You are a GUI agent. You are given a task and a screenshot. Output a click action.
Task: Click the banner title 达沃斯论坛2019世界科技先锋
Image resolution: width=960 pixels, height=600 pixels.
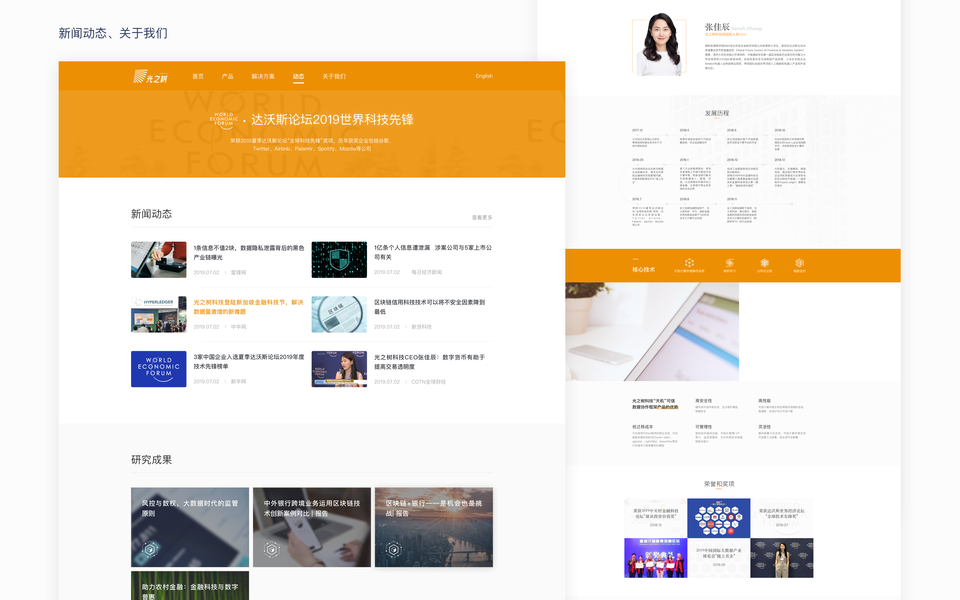(332, 119)
